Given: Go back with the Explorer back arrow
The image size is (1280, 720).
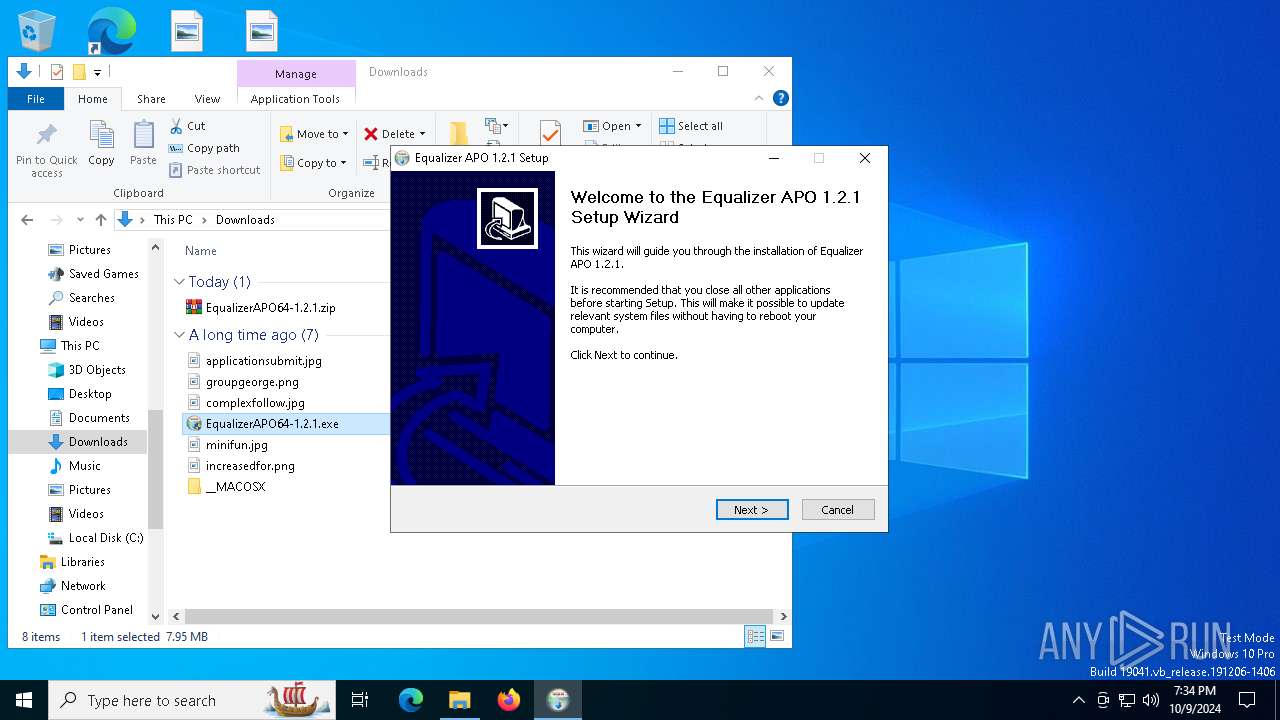Looking at the screenshot, I should [27, 220].
